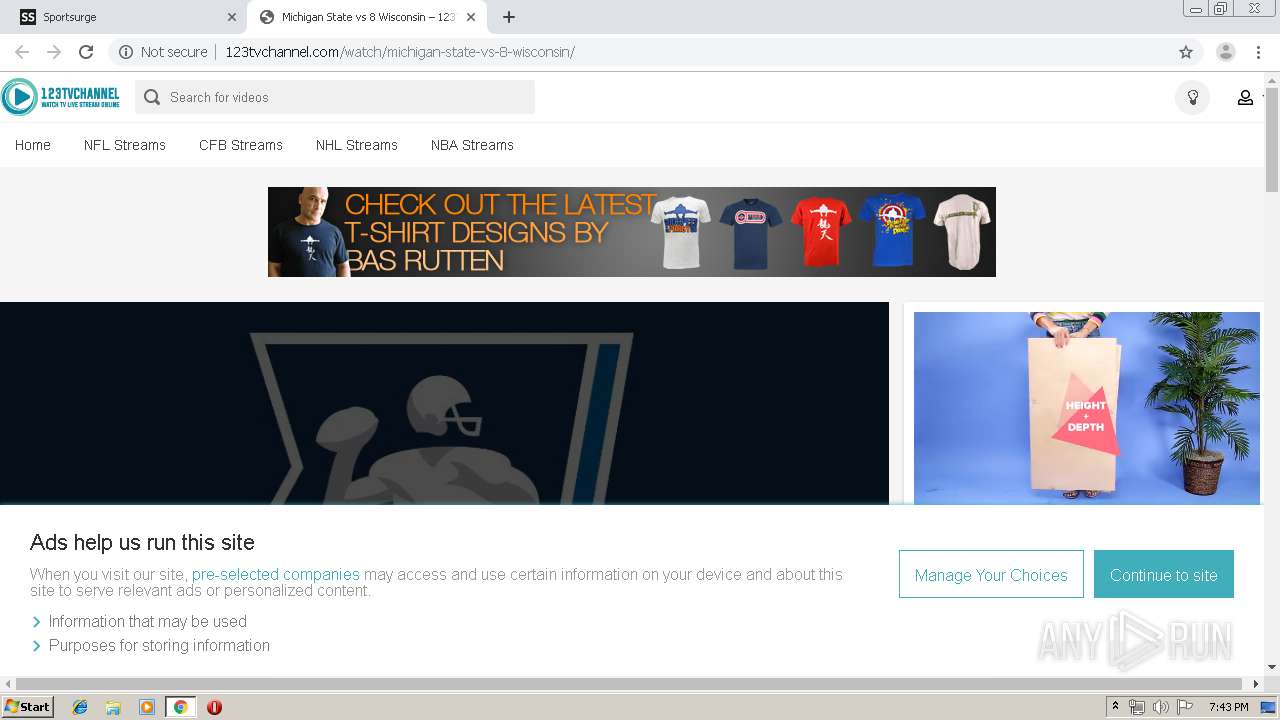Open the user account icon
The height and width of the screenshot is (720, 1280).
point(1245,97)
